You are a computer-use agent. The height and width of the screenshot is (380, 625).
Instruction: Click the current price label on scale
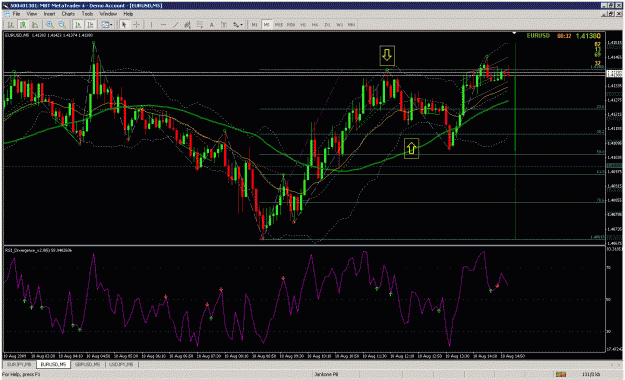click(x=614, y=74)
